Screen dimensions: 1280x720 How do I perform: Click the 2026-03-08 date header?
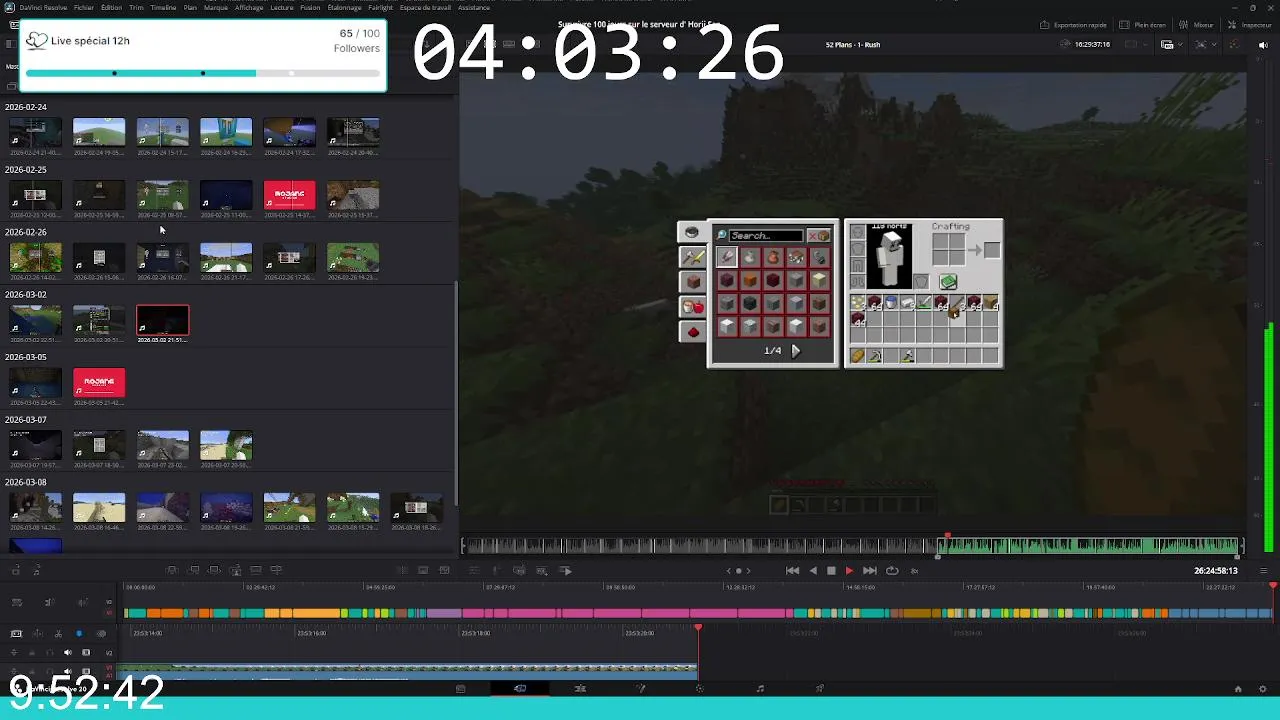[26, 482]
